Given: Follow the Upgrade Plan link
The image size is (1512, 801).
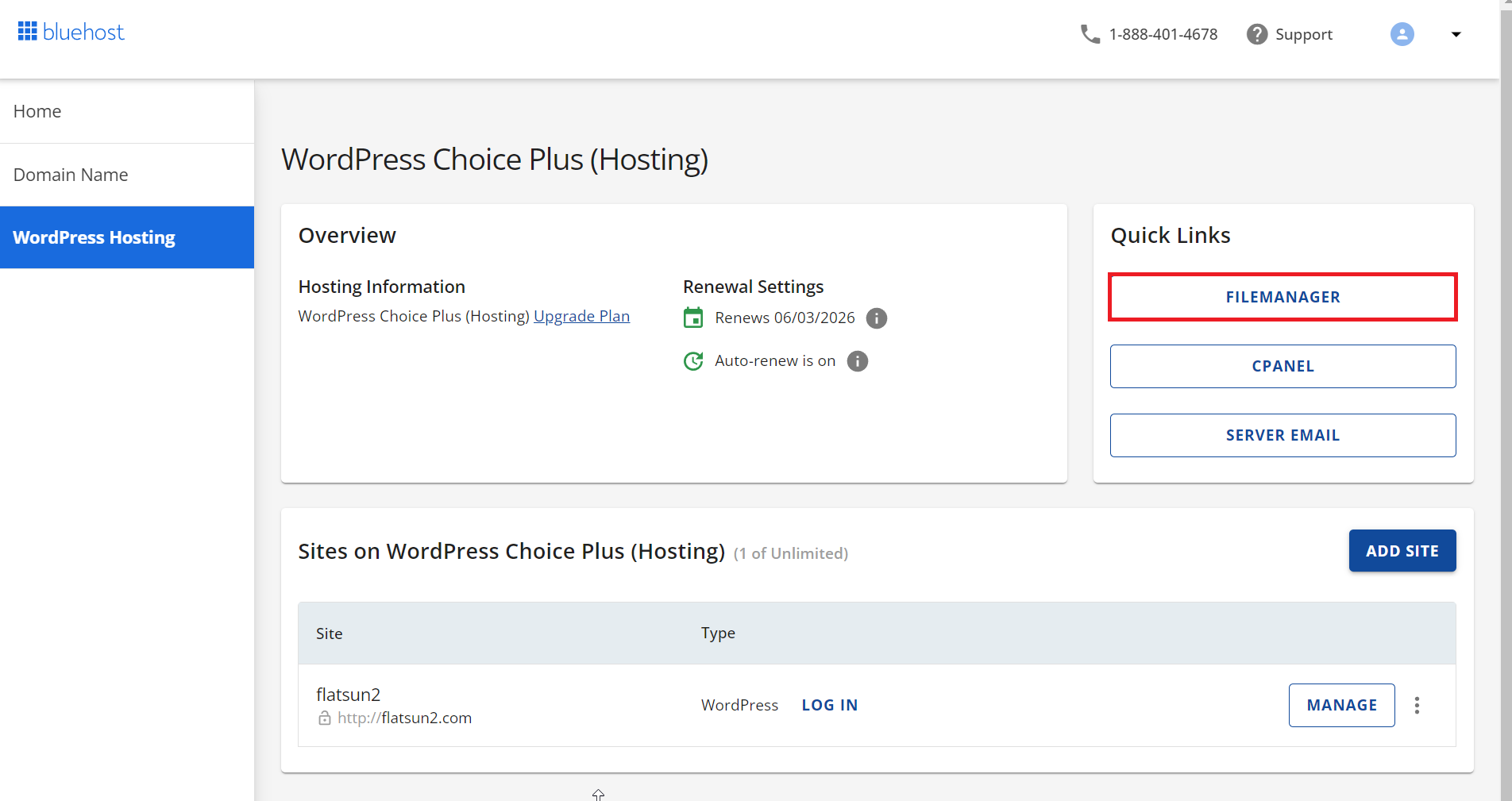Looking at the screenshot, I should [x=581, y=316].
